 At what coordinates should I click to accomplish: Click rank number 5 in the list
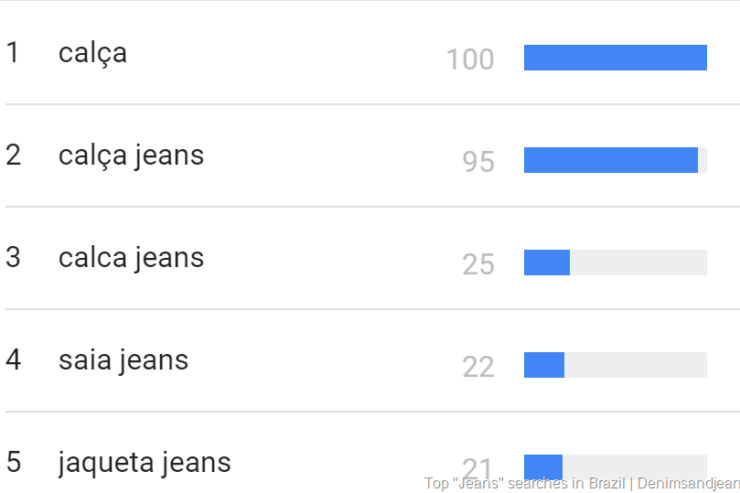13,463
